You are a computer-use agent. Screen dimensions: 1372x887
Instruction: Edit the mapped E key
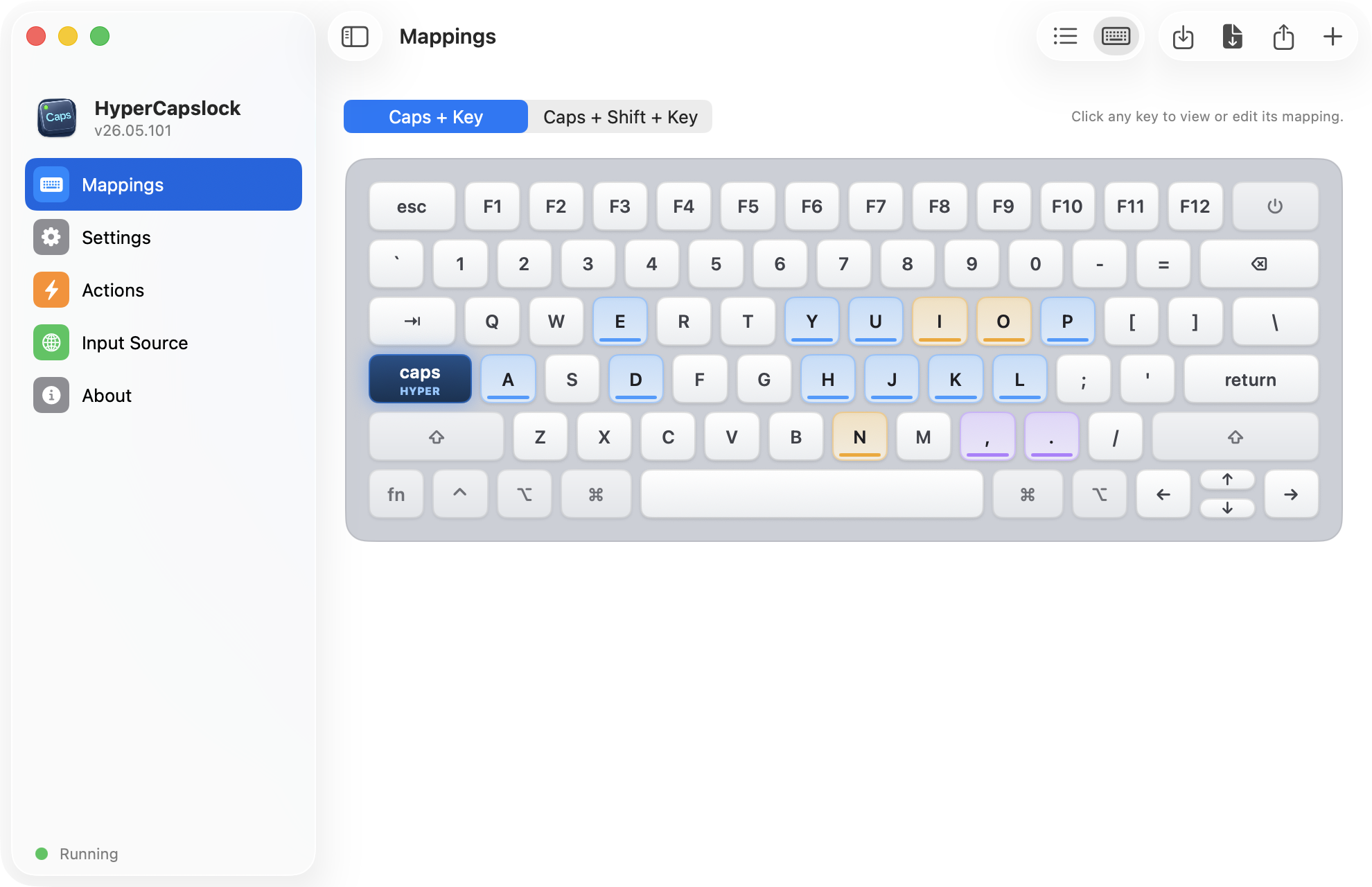pos(620,321)
